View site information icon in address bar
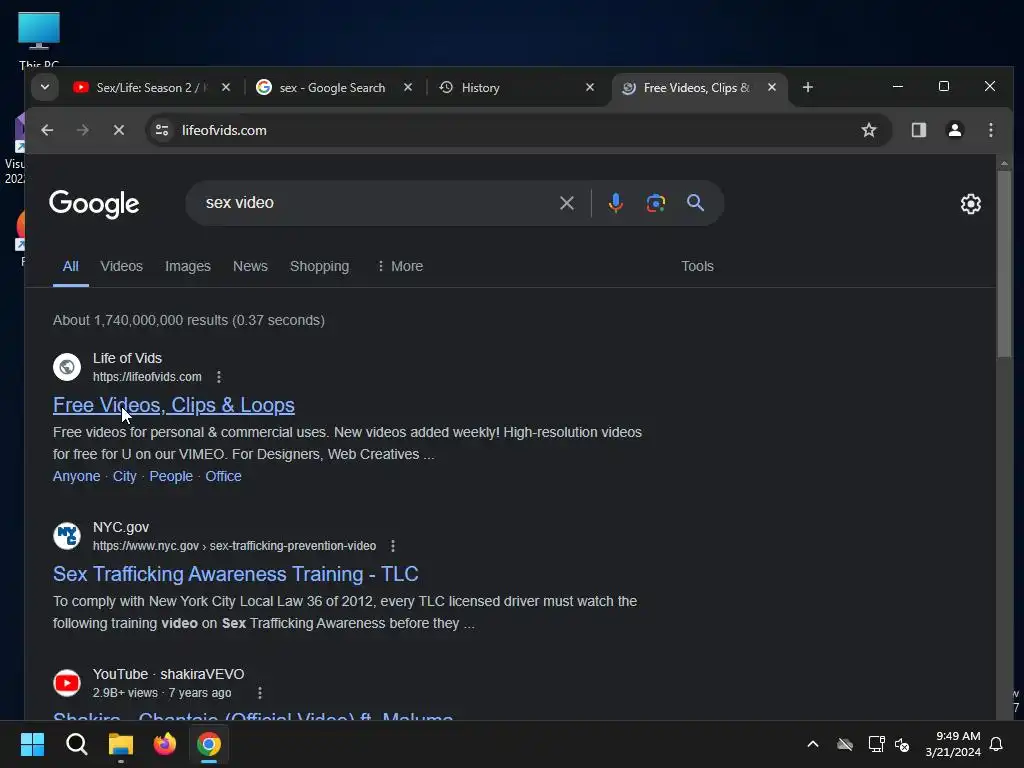 (x=162, y=130)
